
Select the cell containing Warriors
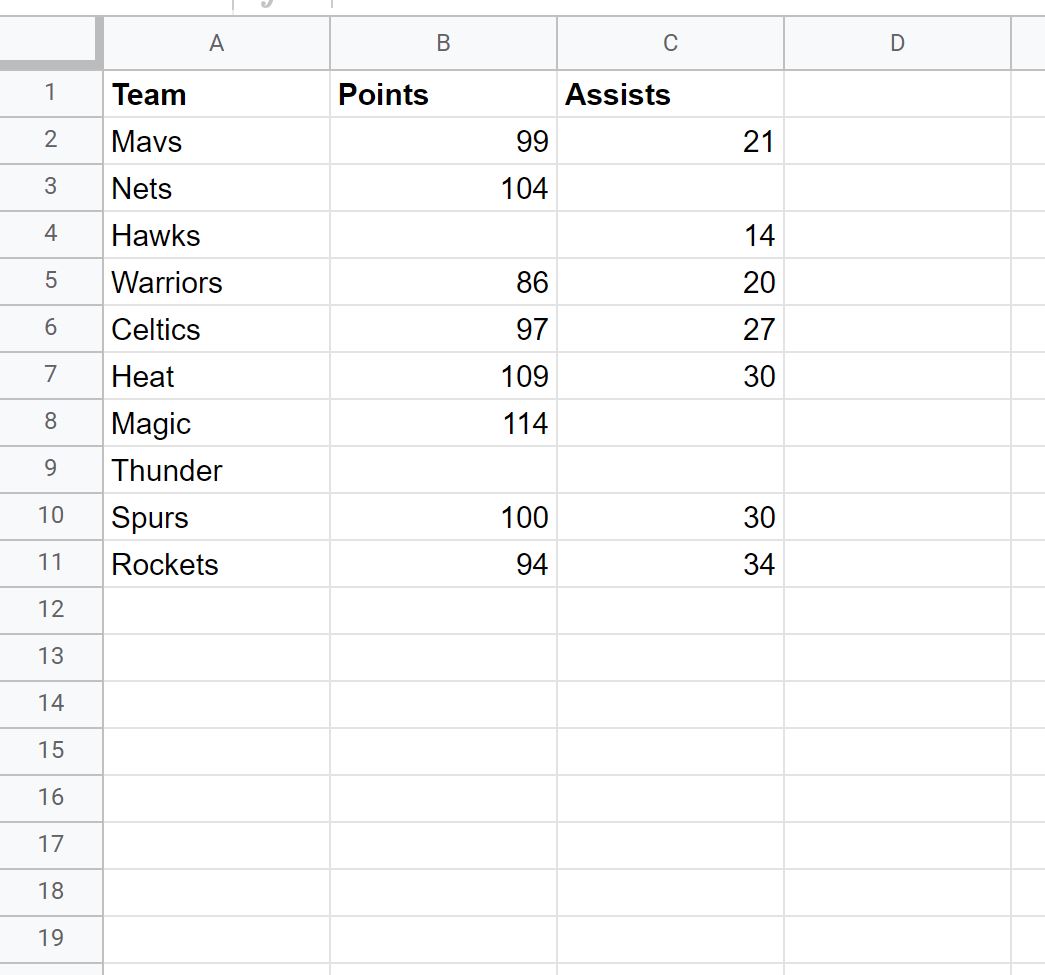[x=217, y=282]
